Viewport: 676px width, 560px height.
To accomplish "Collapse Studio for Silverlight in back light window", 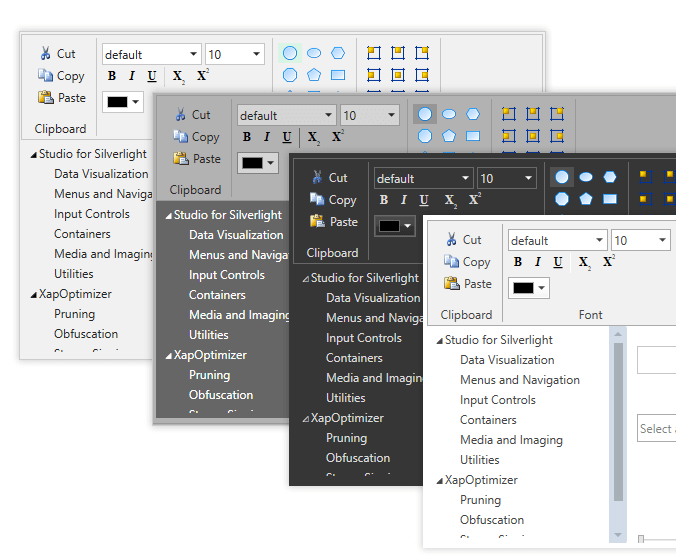I will (x=33, y=155).
